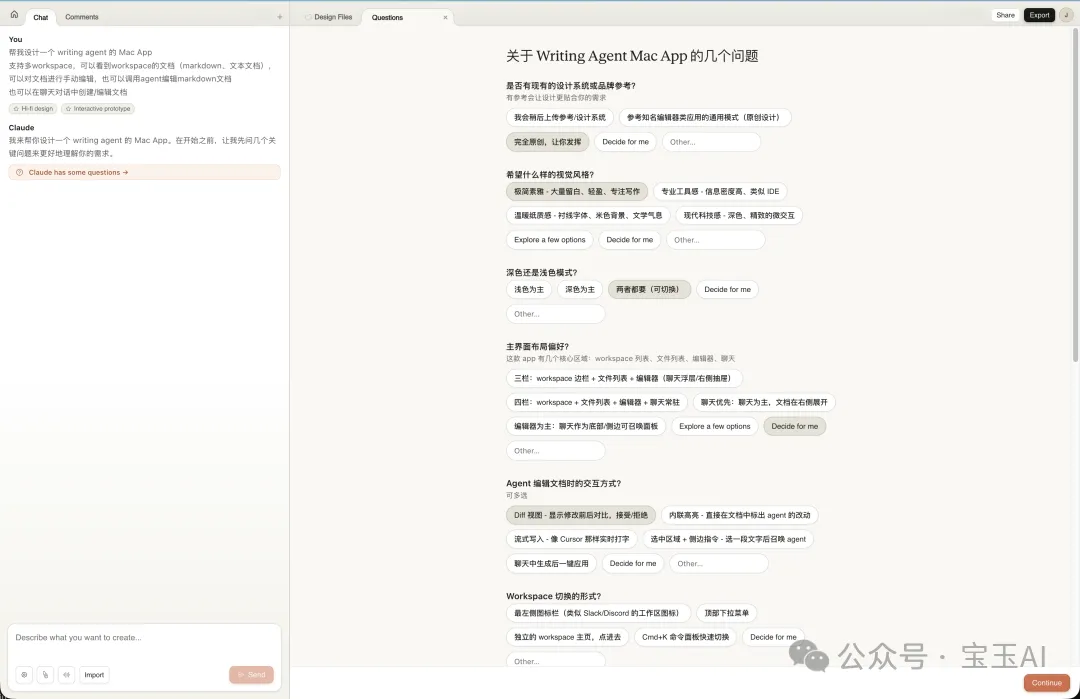
Task: Click the orange Continue button
Action: (x=1046, y=682)
